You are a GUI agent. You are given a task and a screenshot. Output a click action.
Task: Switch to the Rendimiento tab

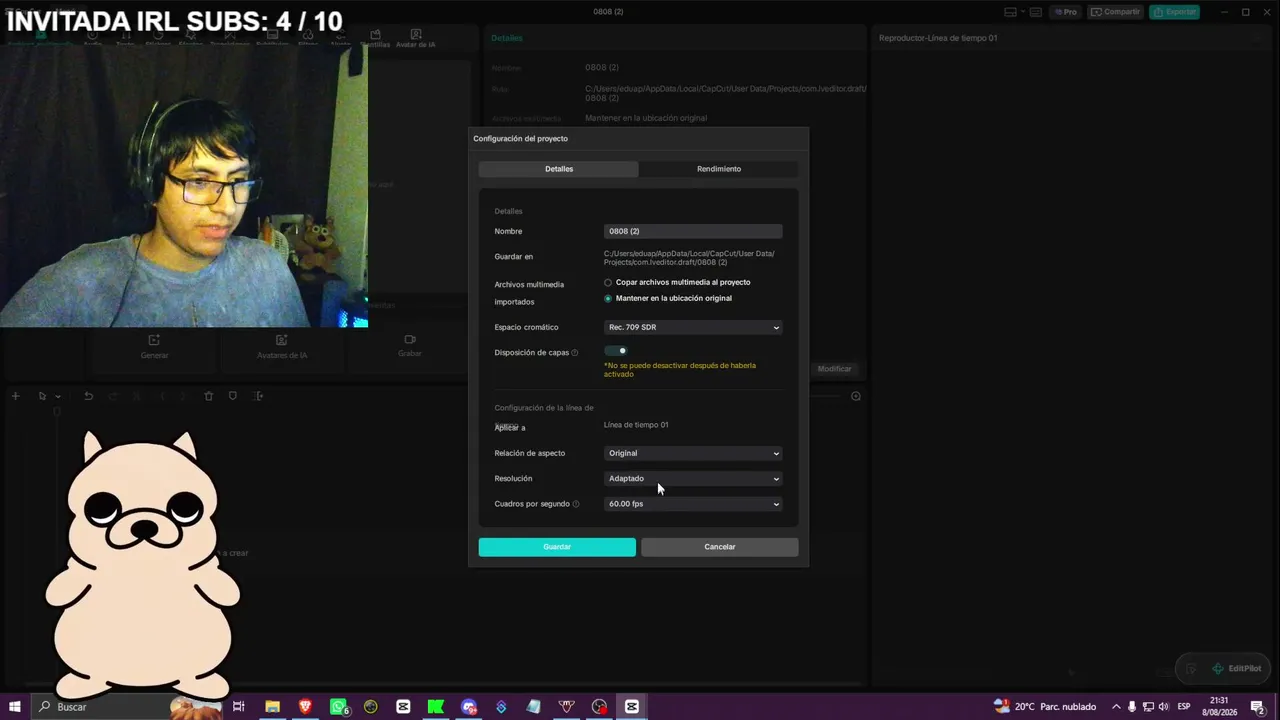click(719, 169)
